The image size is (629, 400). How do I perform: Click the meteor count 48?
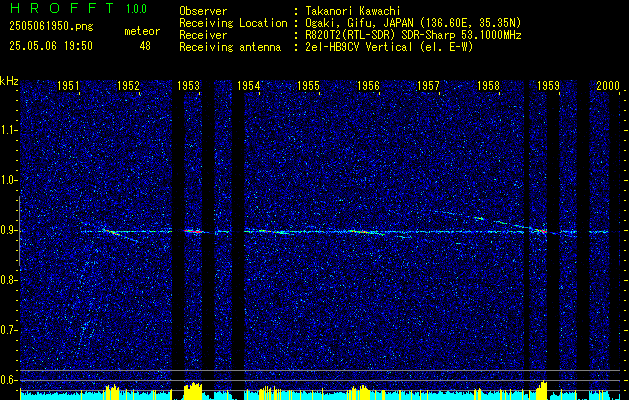145,46
